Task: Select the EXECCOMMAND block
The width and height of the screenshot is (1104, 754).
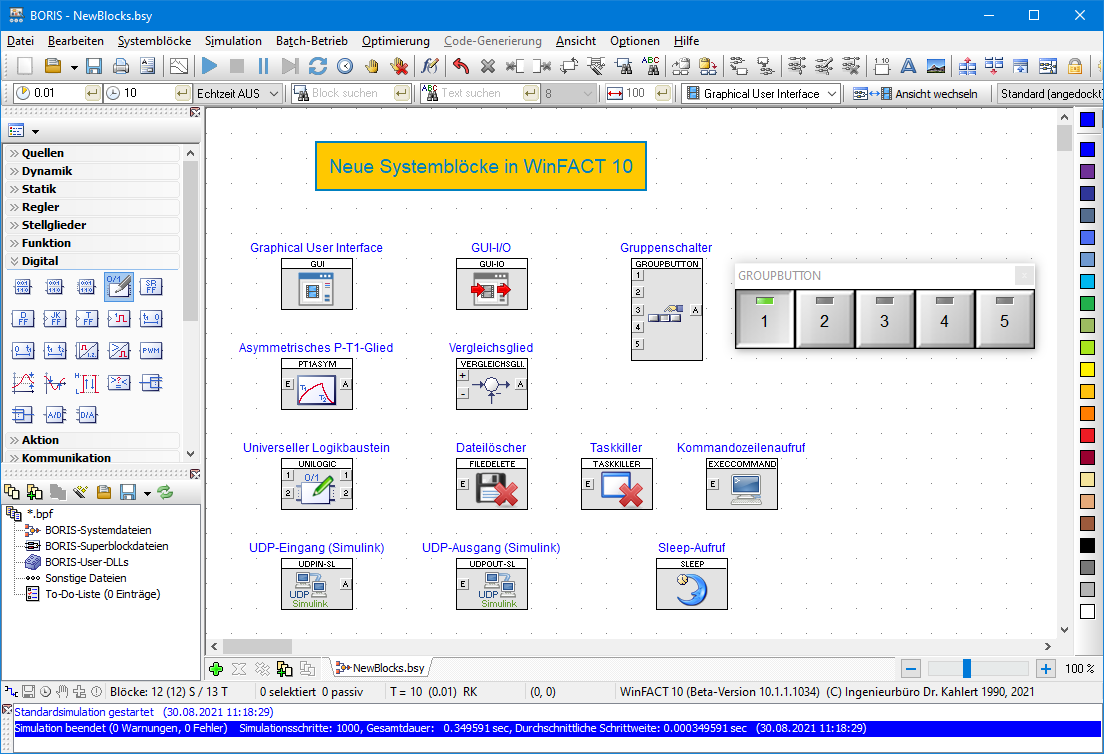Action: click(741, 484)
